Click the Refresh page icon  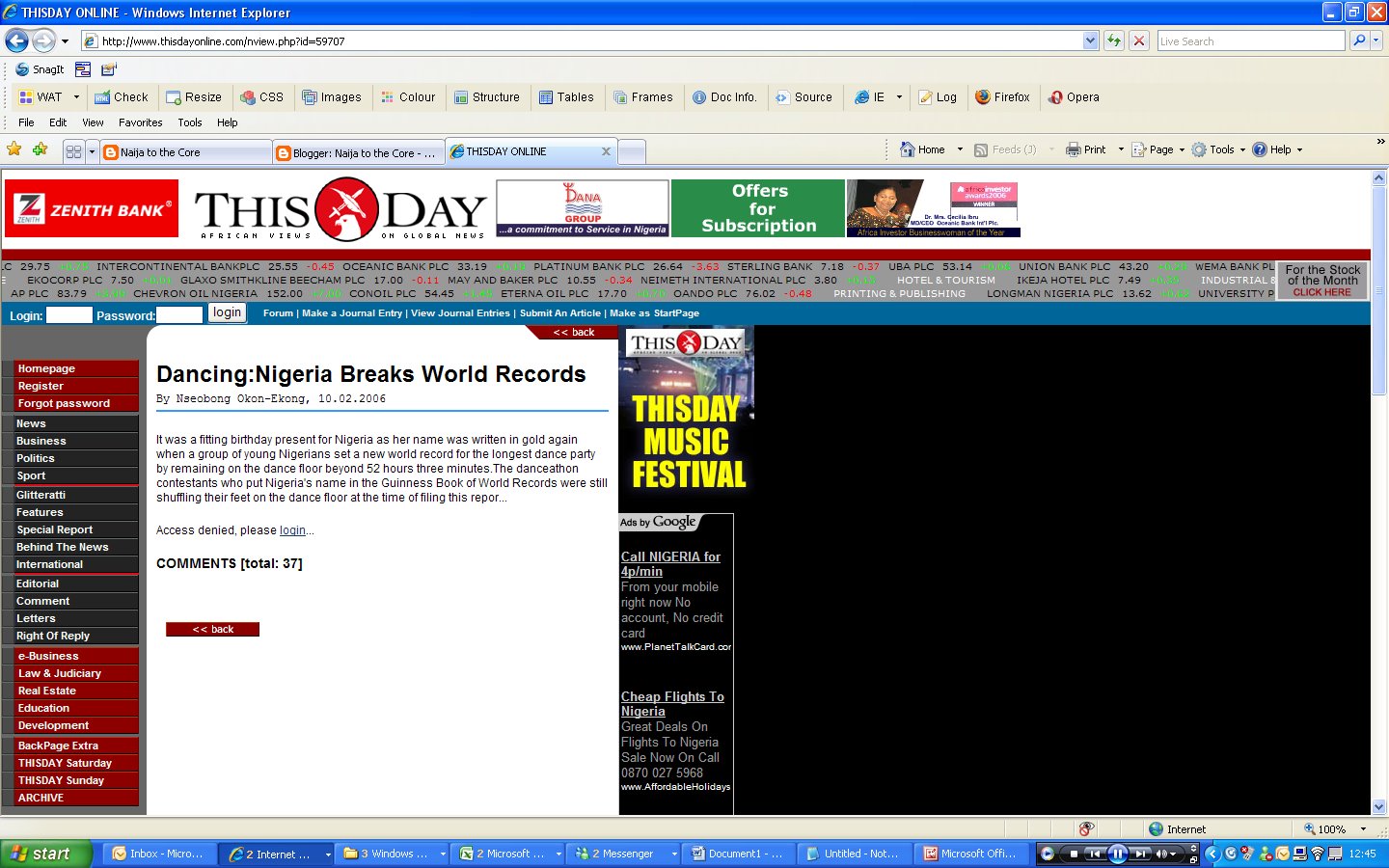click(1114, 41)
